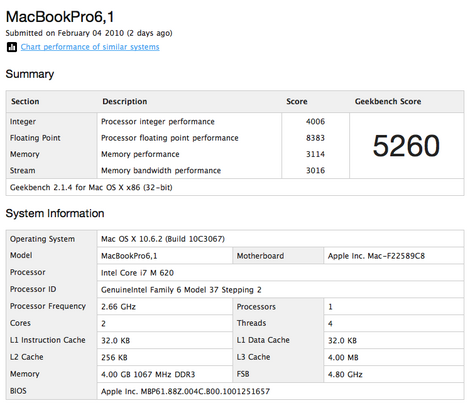Open Chart performance of similar systems link

[x=90, y=47]
